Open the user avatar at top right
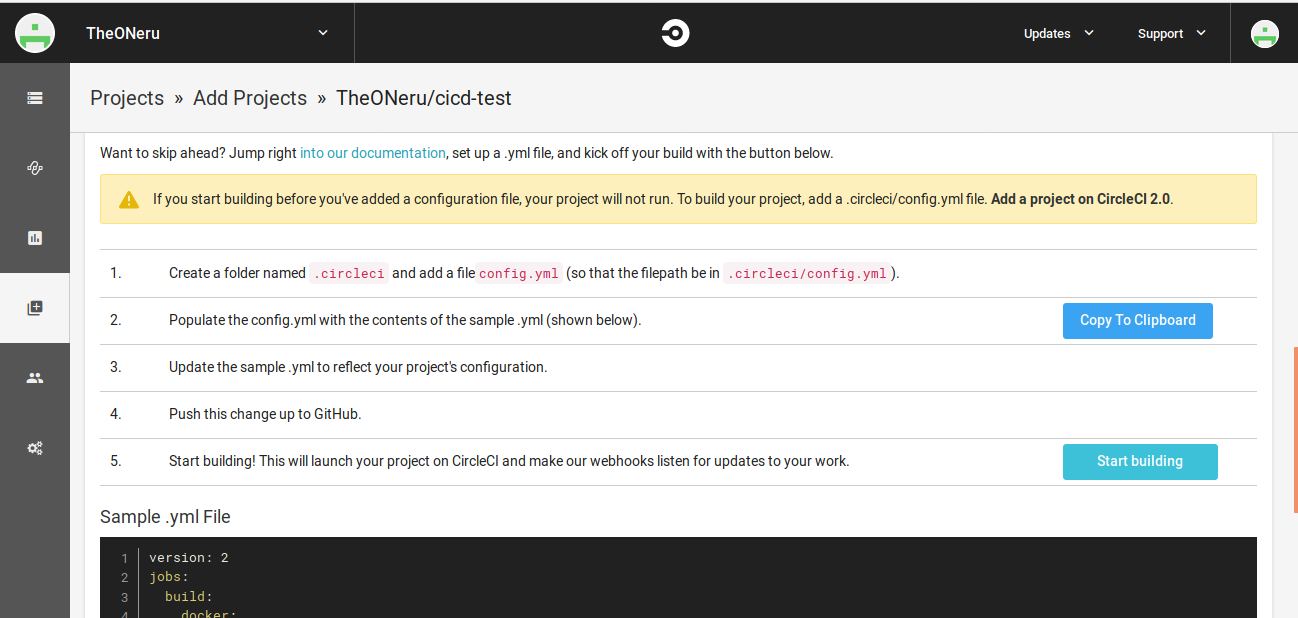This screenshot has width=1298, height=618. pyautogui.click(x=1264, y=34)
